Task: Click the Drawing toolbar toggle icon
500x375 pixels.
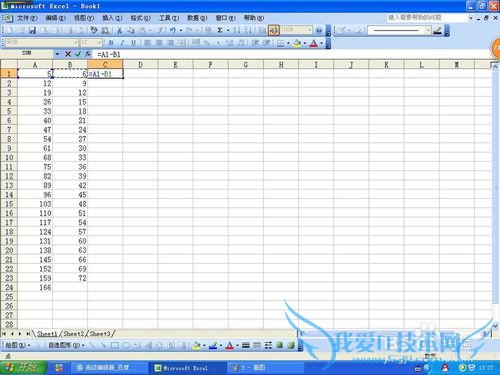Action: point(273,31)
